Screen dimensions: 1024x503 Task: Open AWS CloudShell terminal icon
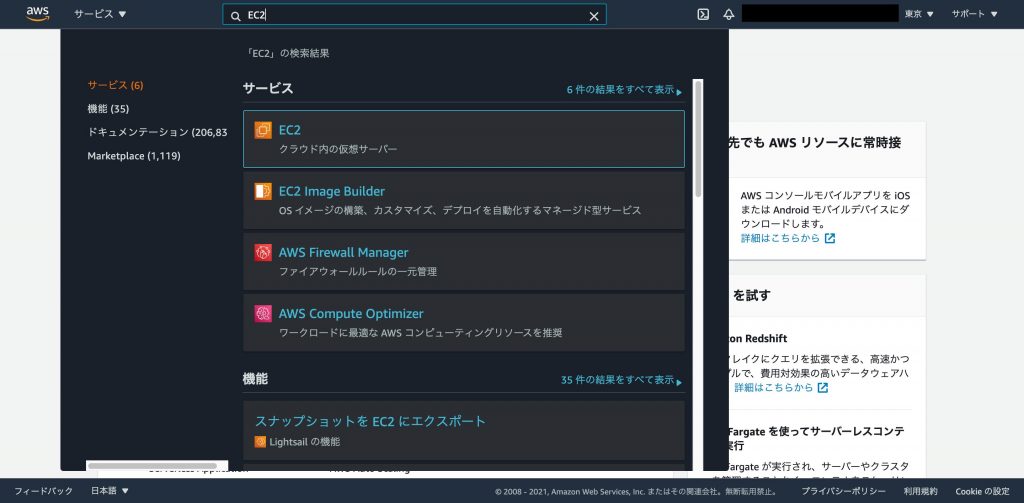(703, 14)
